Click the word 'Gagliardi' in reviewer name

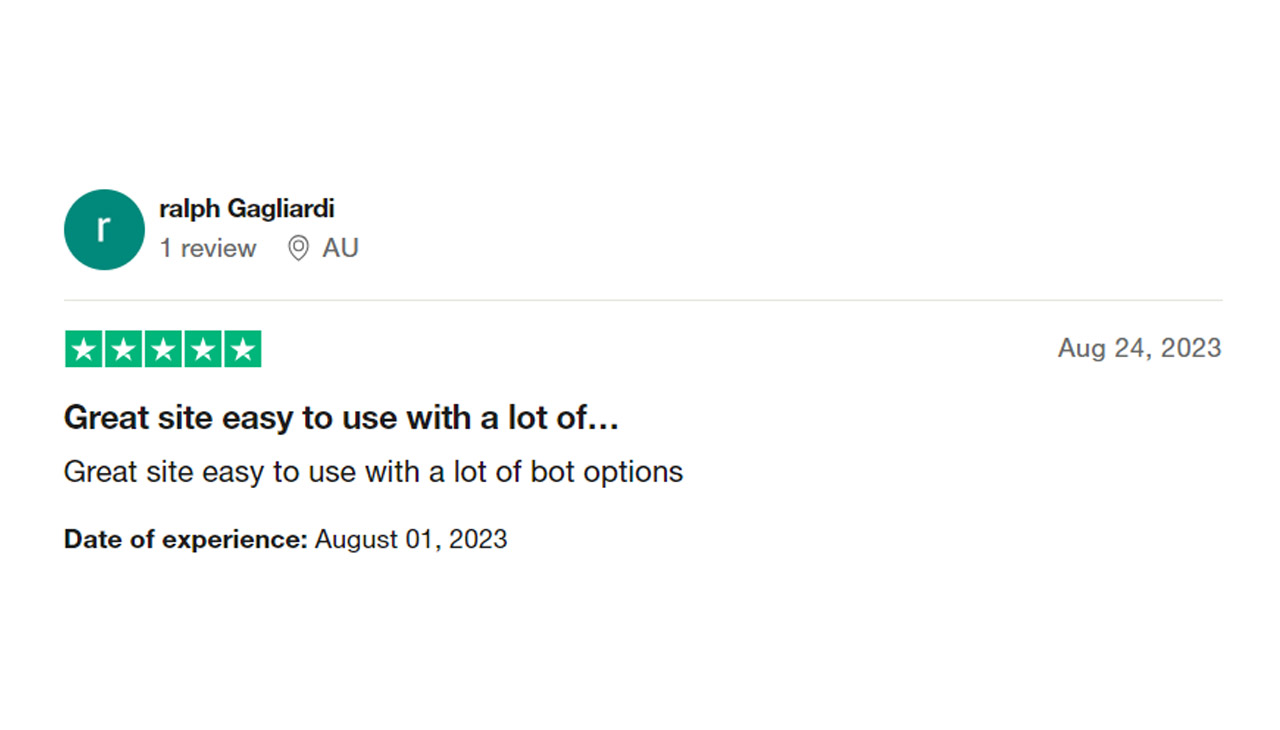[281, 209]
